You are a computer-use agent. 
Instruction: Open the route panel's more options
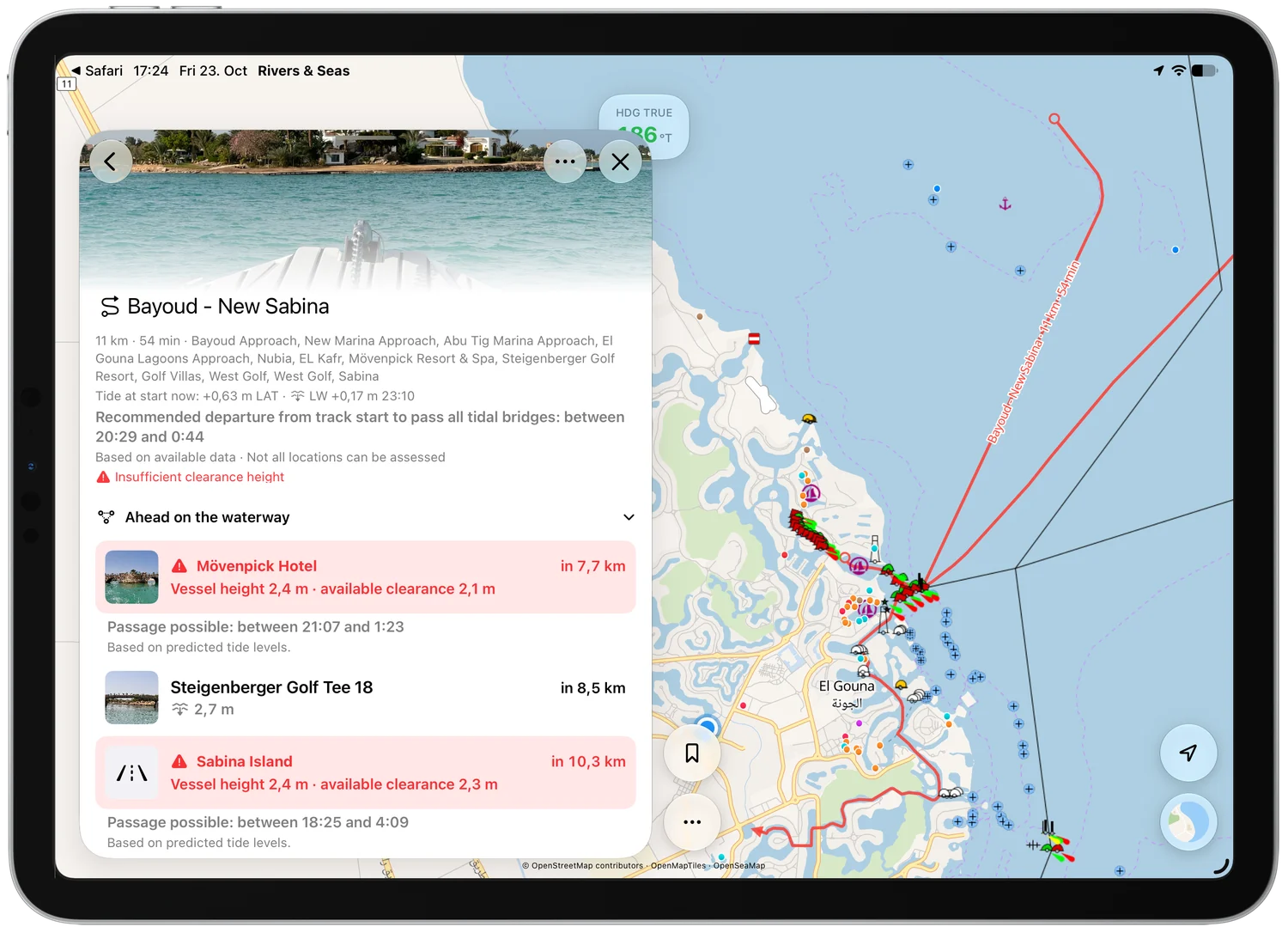[x=565, y=162]
